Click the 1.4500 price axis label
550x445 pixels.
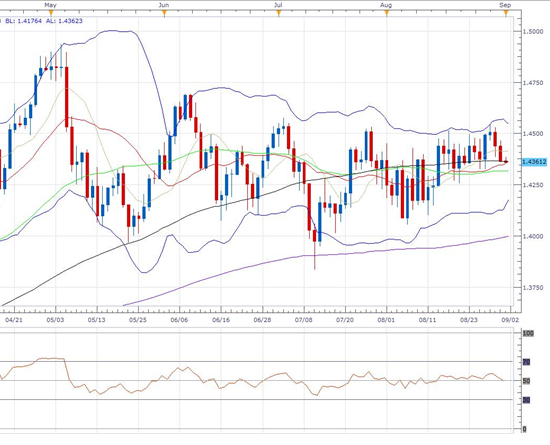[x=533, y=134]
